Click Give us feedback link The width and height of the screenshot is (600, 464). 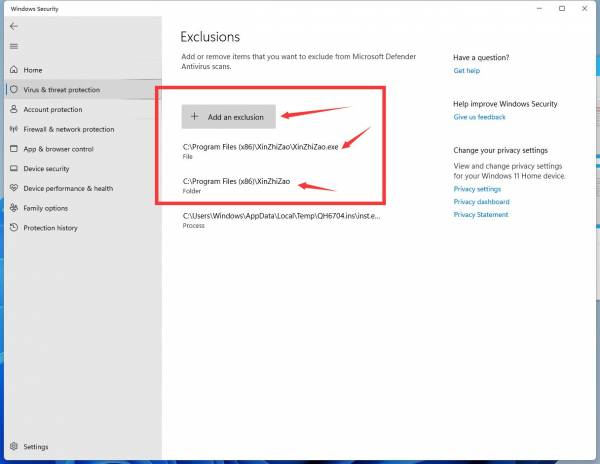(x=479, y=117)
